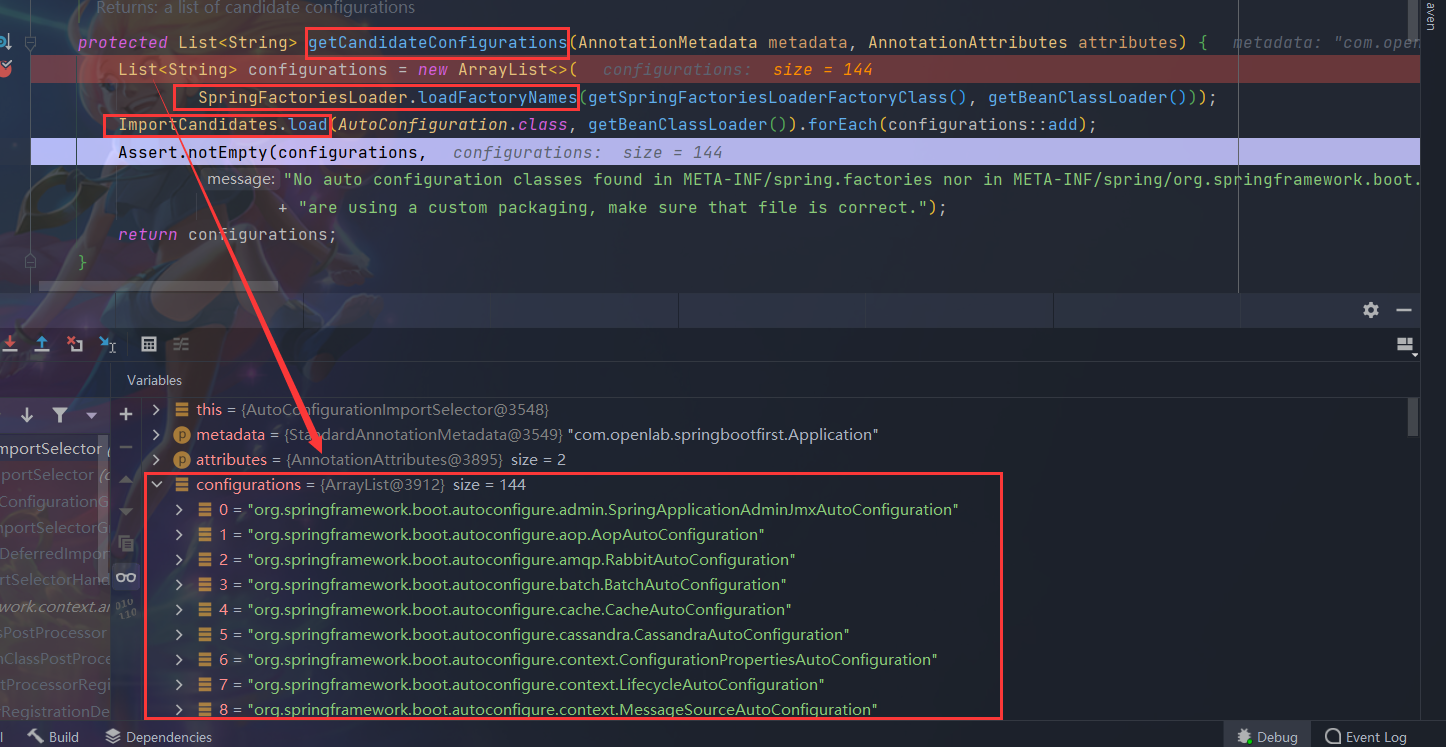Click getCandidateConfigurations method name

pos(437,43)
